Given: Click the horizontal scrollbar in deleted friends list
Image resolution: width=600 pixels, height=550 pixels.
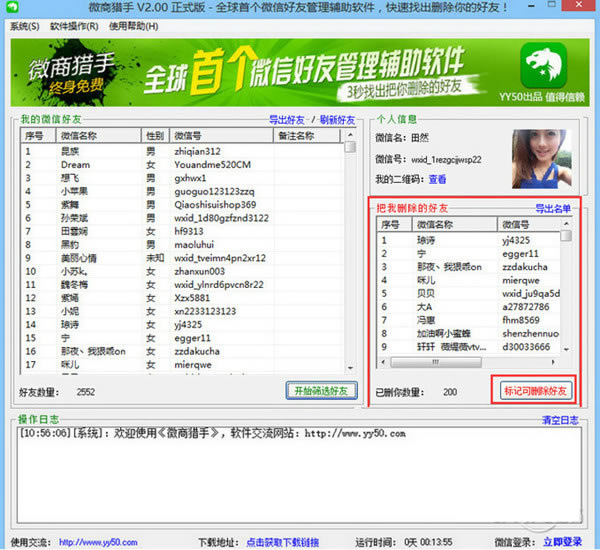Looking at the screenshot, I should point(435,362).
